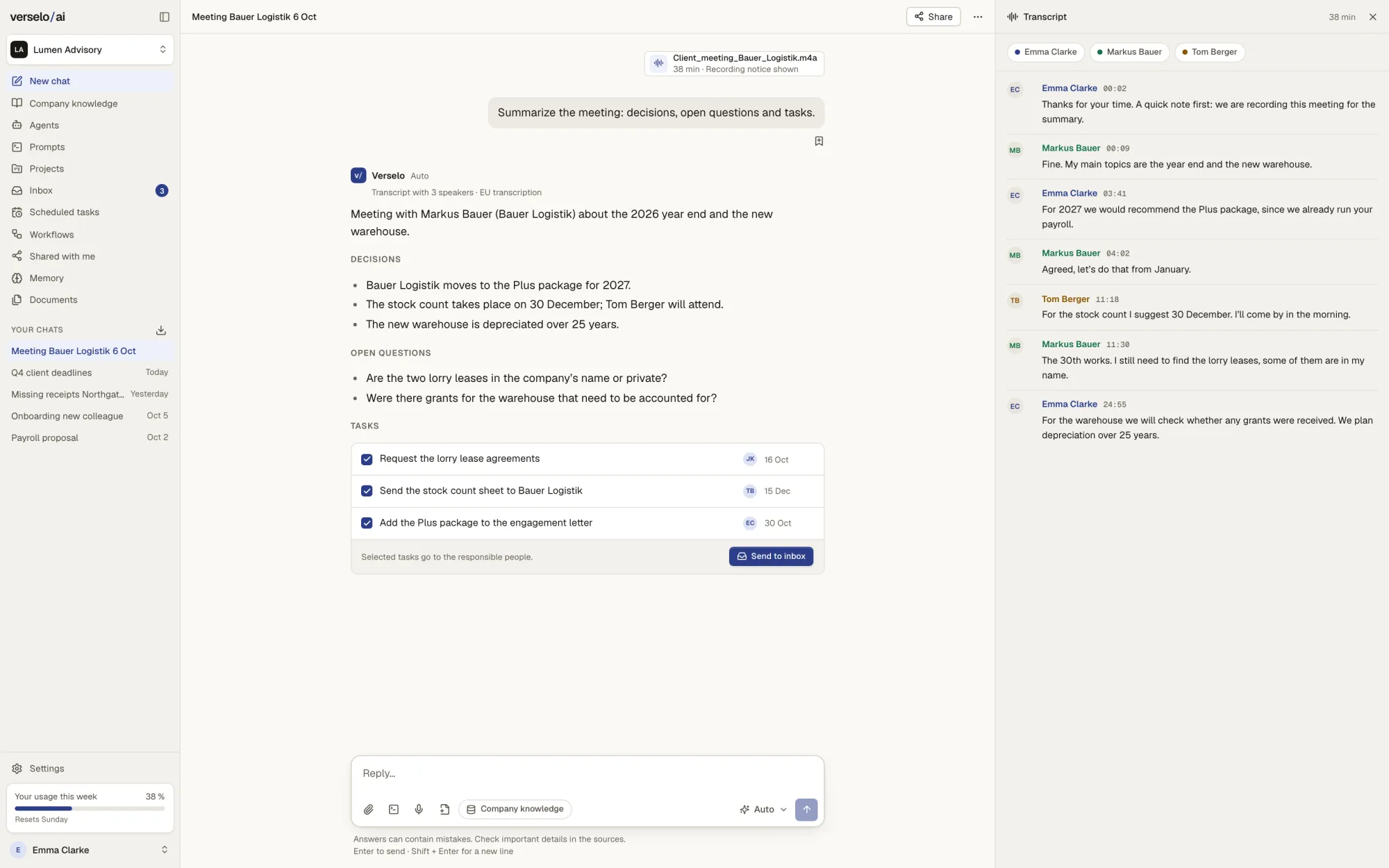Start a New chat

tap(90, 81)
